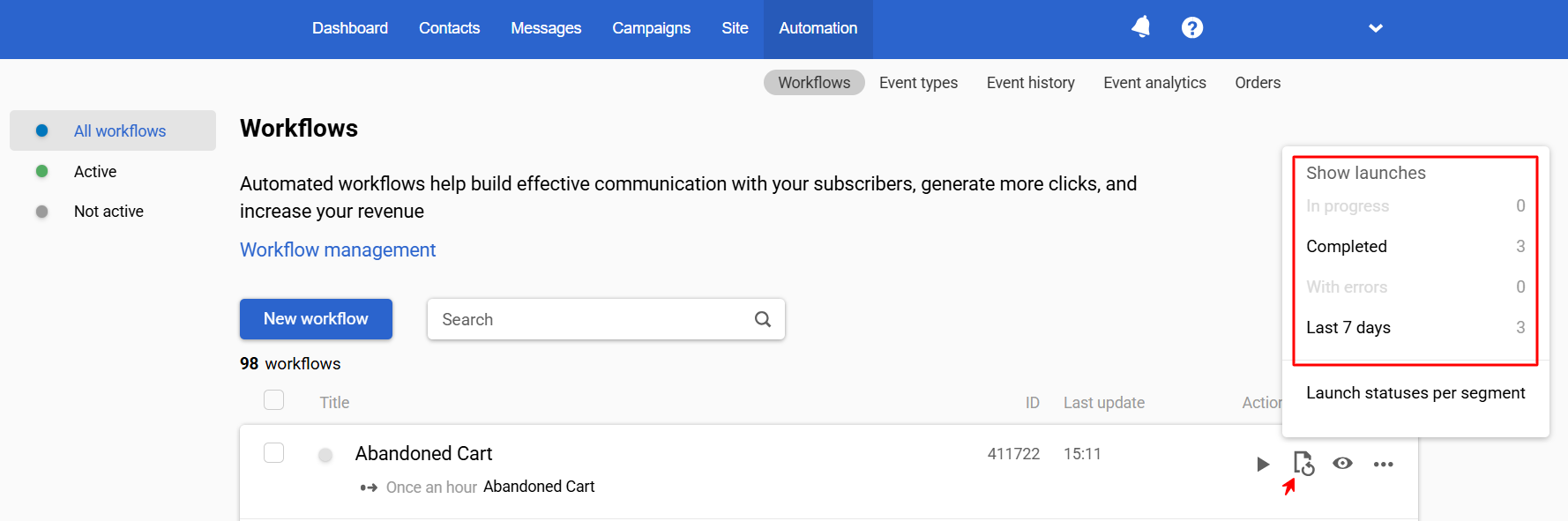Open Launch statuses per segment
The width and height of the screenshot is (1568, 521).
(1415, 393)
